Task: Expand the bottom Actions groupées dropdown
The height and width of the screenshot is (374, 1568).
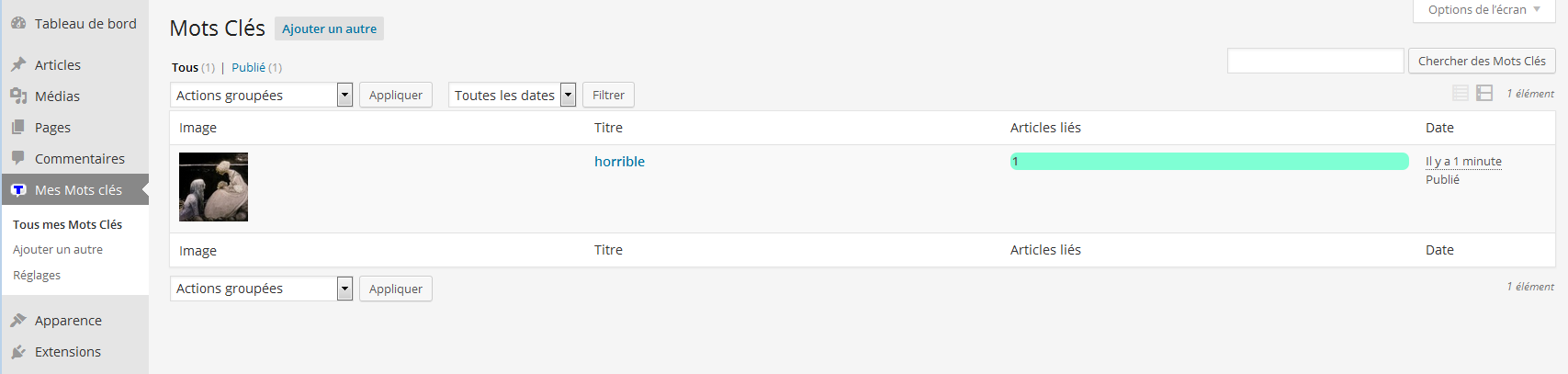Action: (262, 289)
